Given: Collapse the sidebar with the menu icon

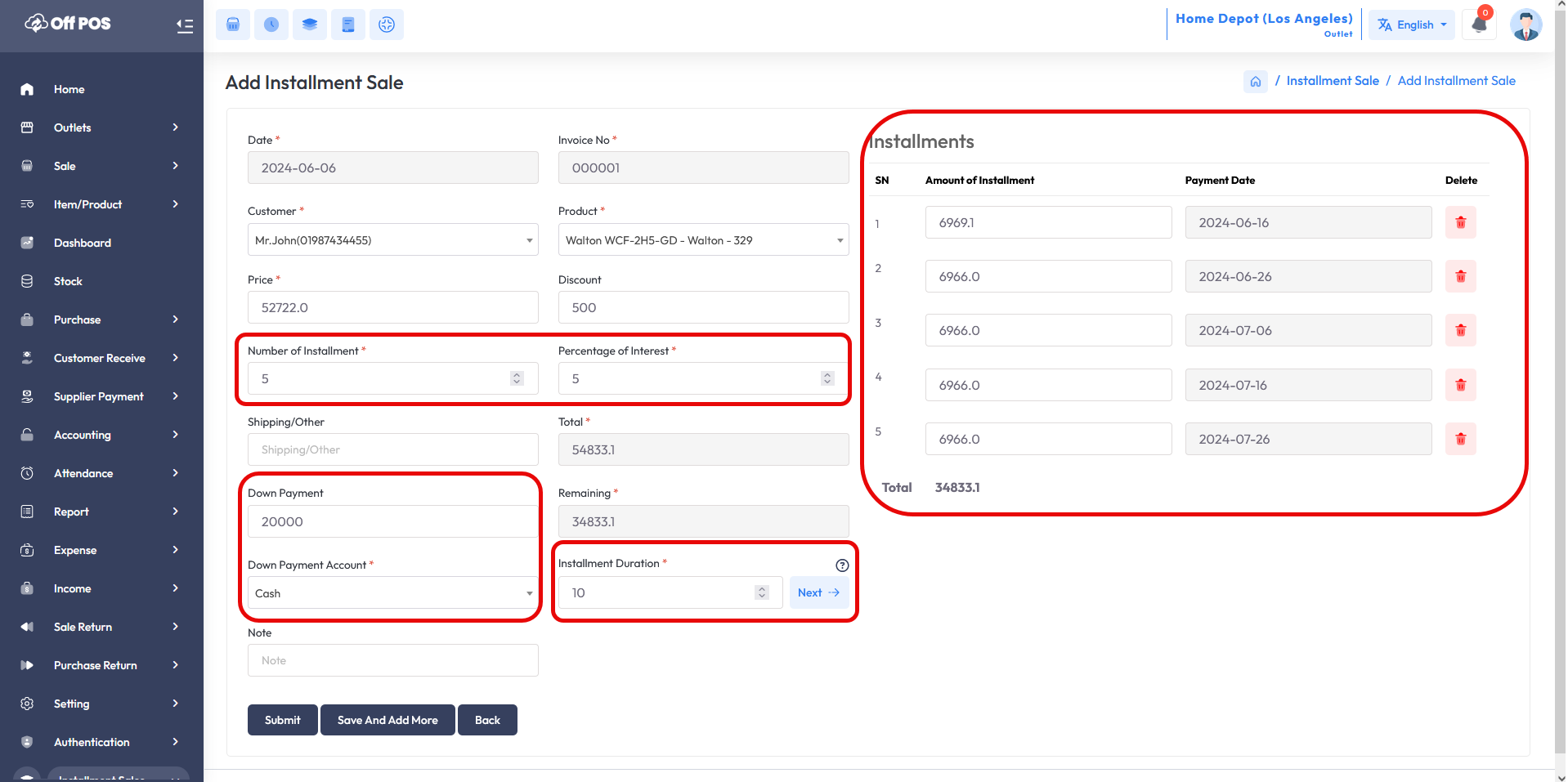Looking at the screenshot, I should tap(185, 25).
